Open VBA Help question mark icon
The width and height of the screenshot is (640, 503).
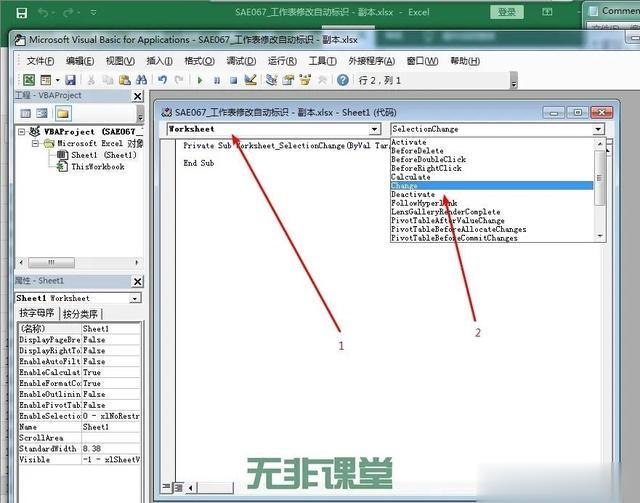pyautogui.click(x=343, y=80)
